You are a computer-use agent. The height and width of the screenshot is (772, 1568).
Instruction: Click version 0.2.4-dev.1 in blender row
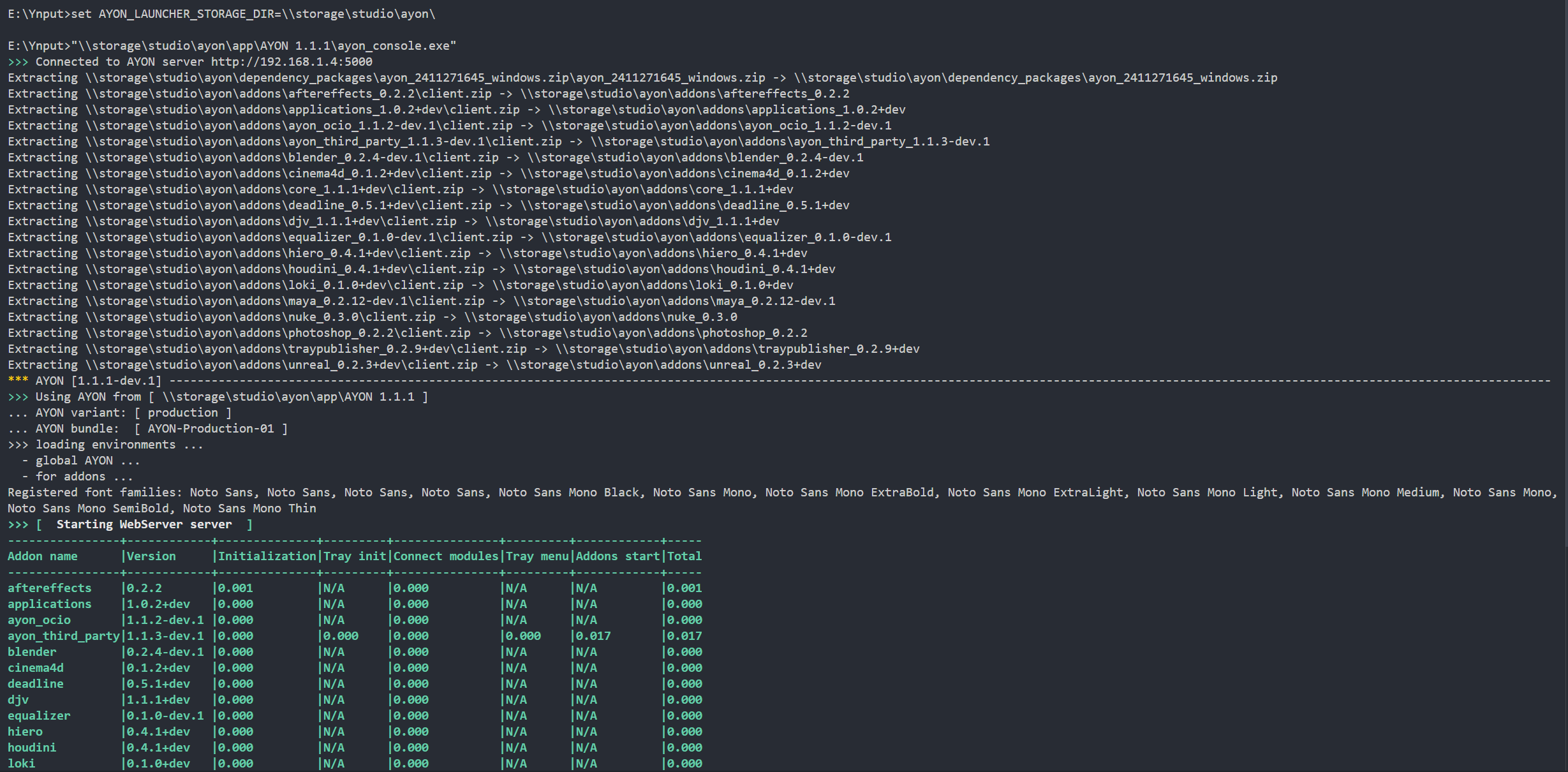pos(165,652)
